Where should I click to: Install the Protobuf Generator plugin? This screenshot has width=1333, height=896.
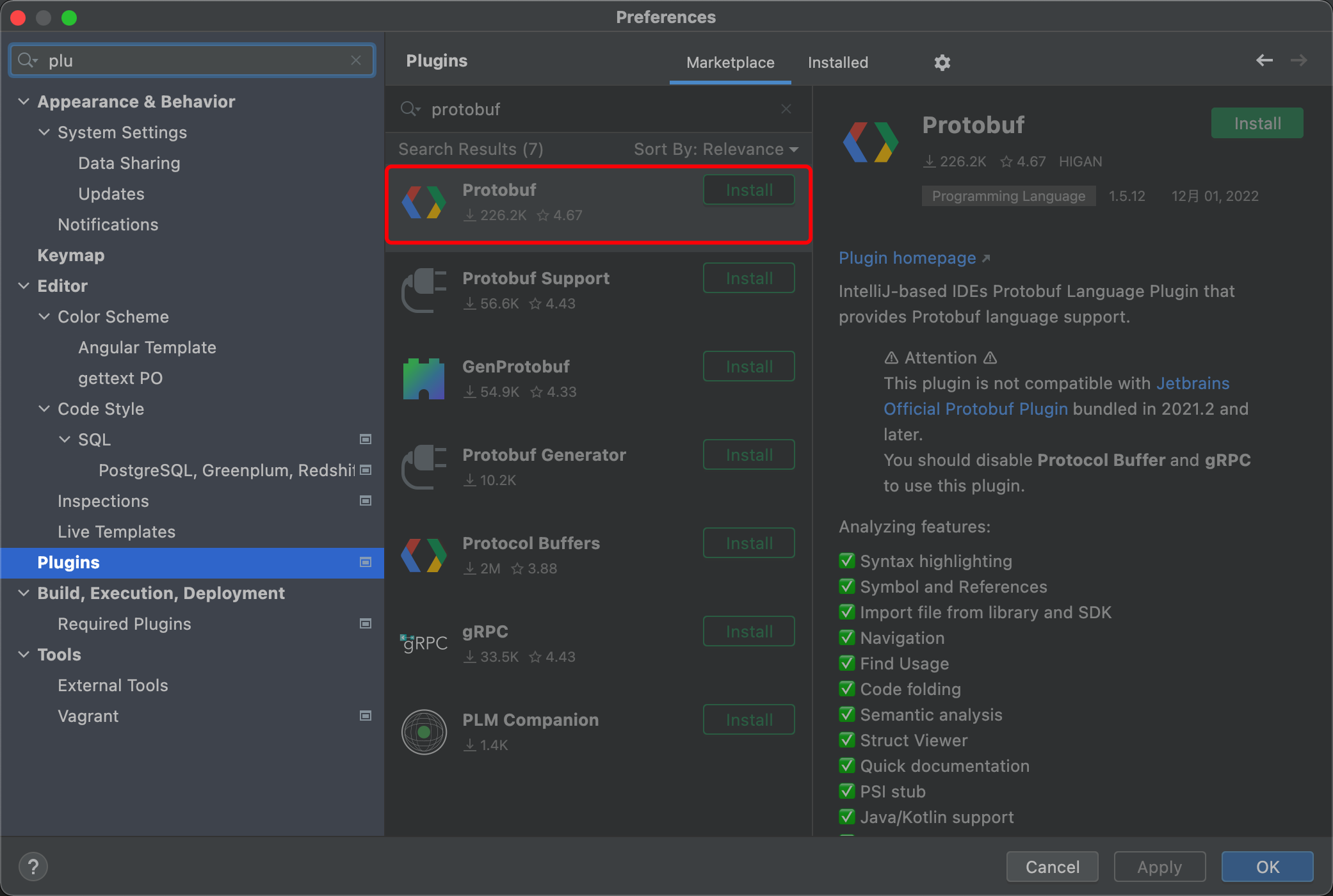(749, 455)
